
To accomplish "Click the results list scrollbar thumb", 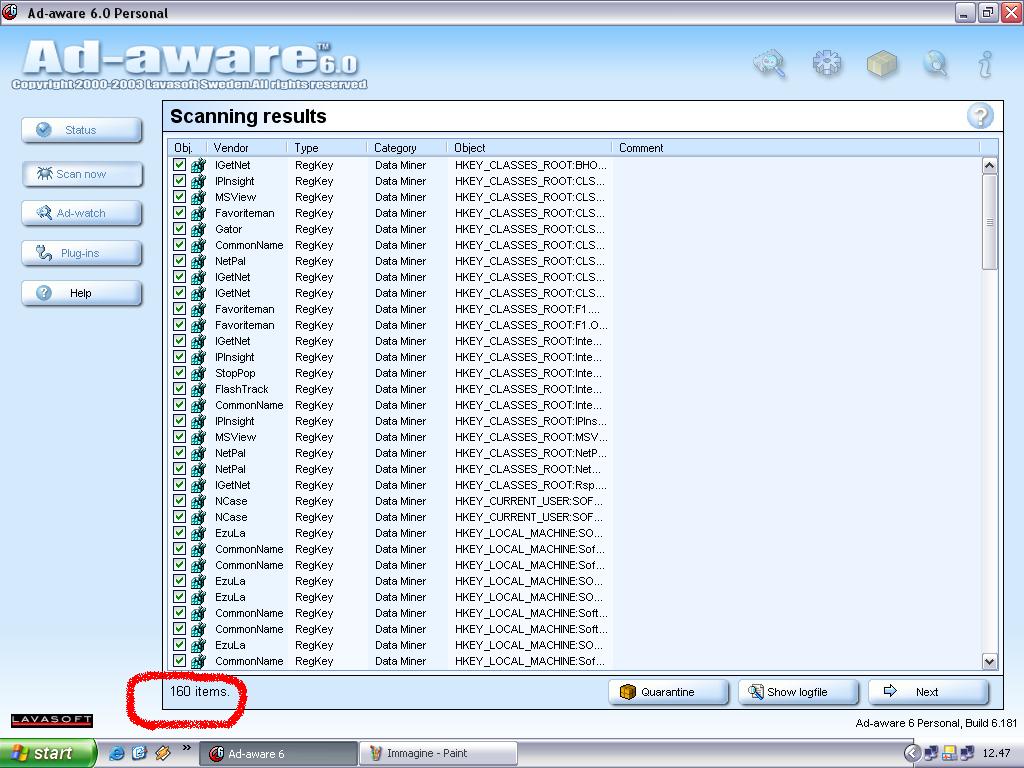I will coord(989,222).
